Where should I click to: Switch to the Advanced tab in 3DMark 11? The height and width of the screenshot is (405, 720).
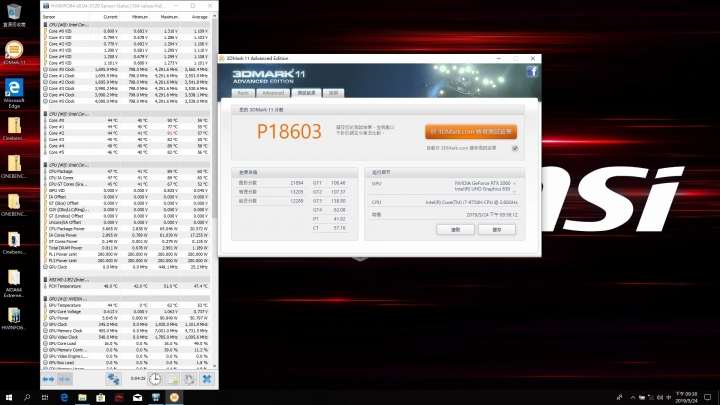(x=273, y=93)
